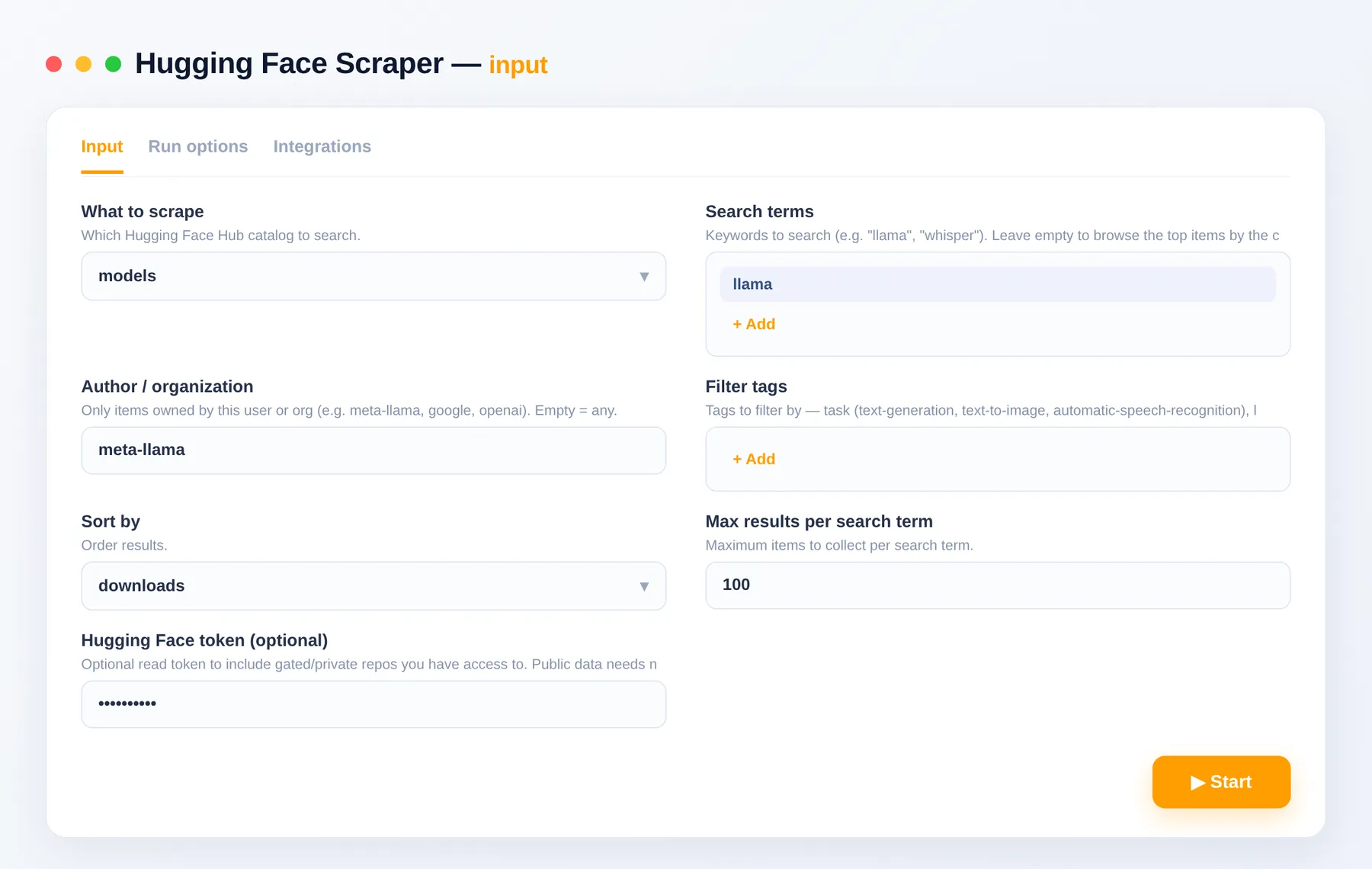Edit the Max results per search term value
This screenshot has width=1372, height=869.
998,585
